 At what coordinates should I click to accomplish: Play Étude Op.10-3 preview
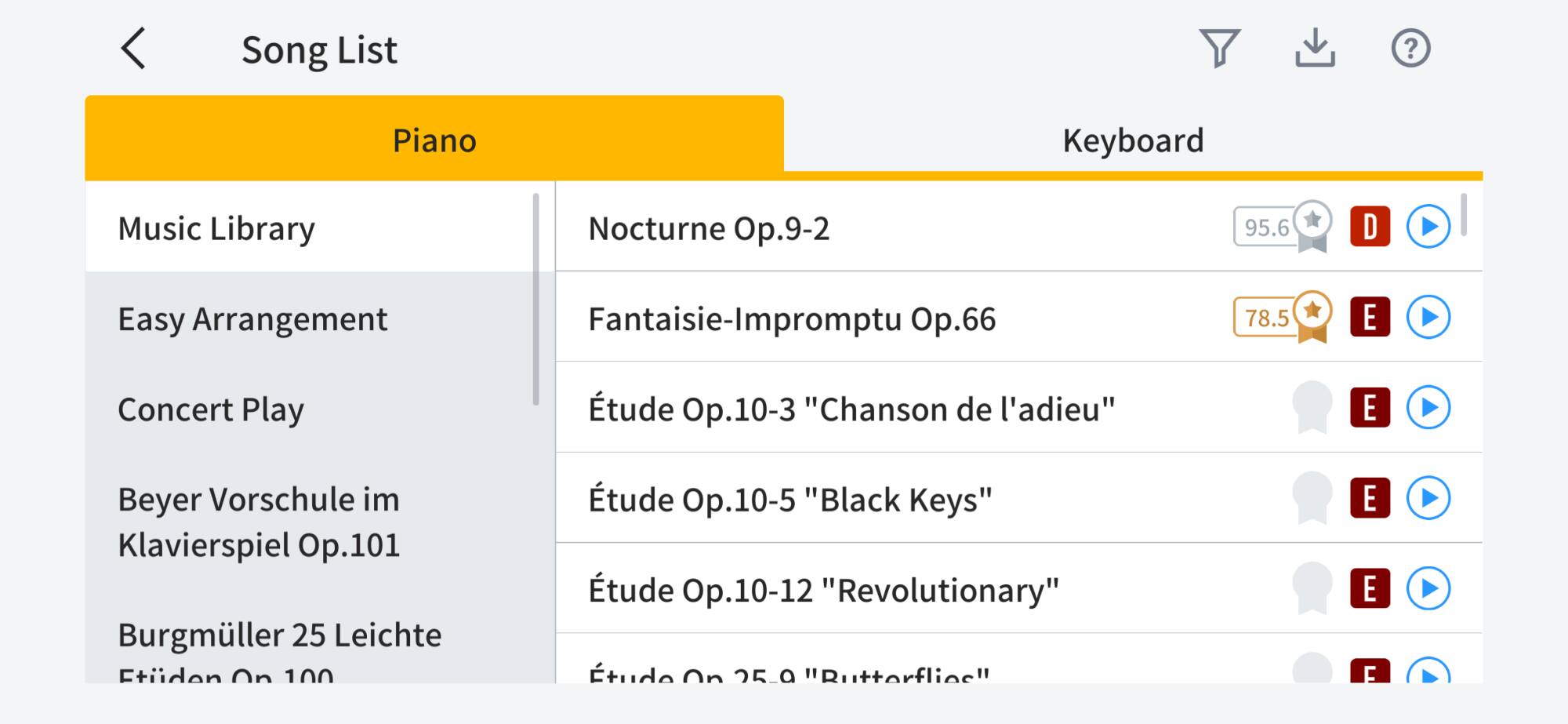[x=1428, y=408]
